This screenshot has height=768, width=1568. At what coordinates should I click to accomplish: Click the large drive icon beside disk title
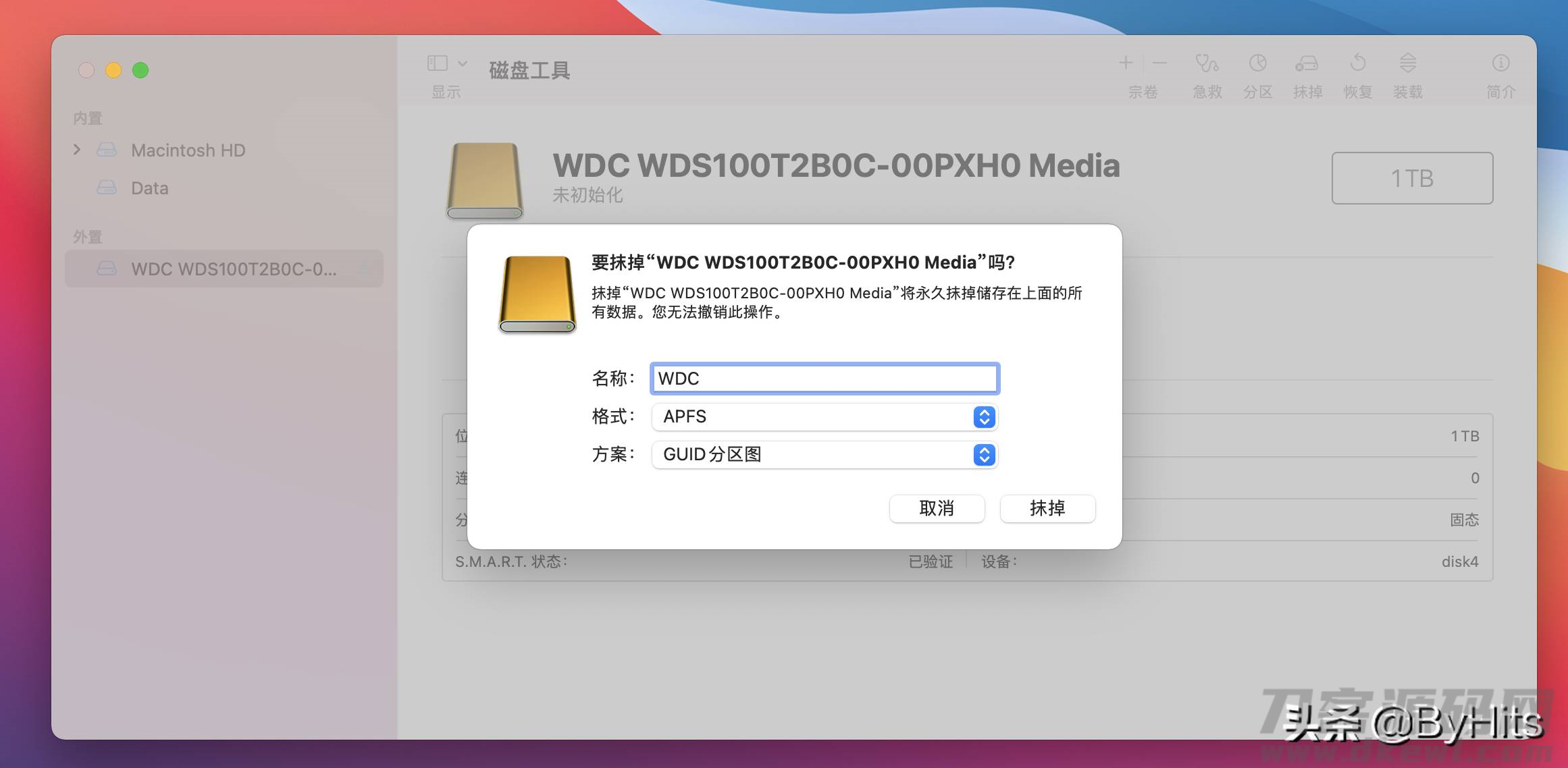(485, 181)
